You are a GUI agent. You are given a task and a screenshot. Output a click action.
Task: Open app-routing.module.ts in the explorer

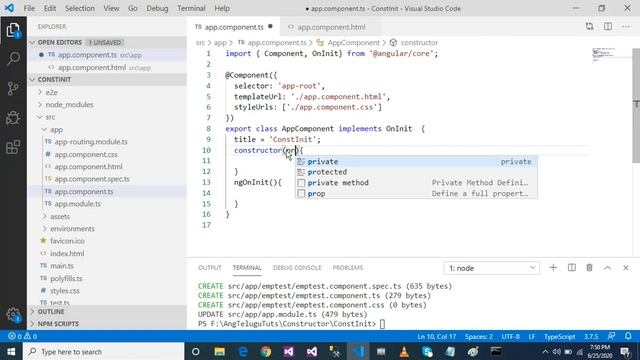pyautogui.click(x=107, y=142)
